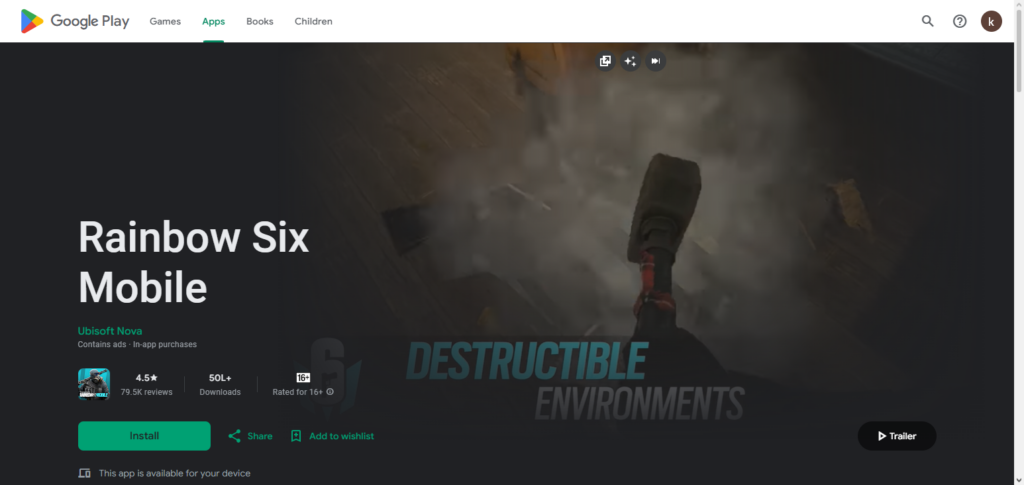Image resolution: width=1024 pixels, height=485 pixels.
Task: Open the account avatar labeled k
Action: tap(991, 21)
